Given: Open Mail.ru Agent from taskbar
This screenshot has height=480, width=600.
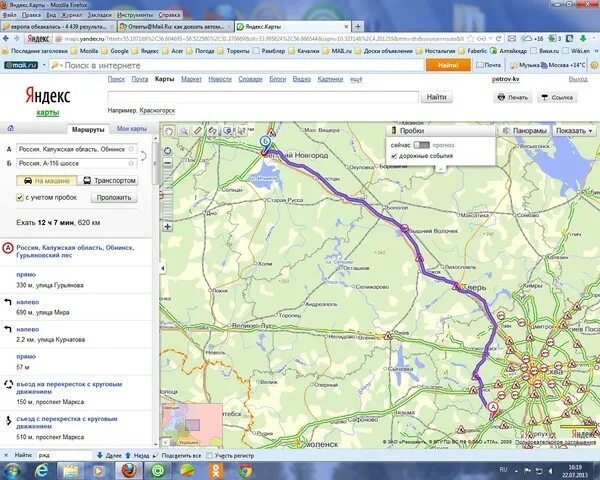Looking at the screenshot, I should pyautogui.click(x=158, y=470).
